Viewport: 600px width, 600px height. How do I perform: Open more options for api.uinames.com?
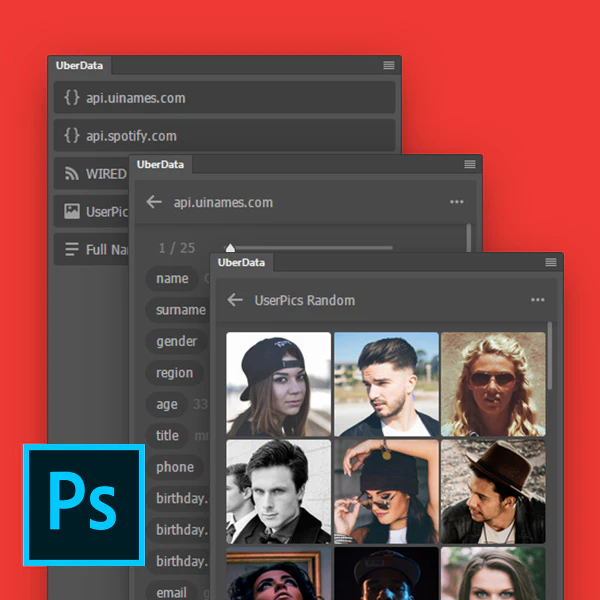(457, 202)
